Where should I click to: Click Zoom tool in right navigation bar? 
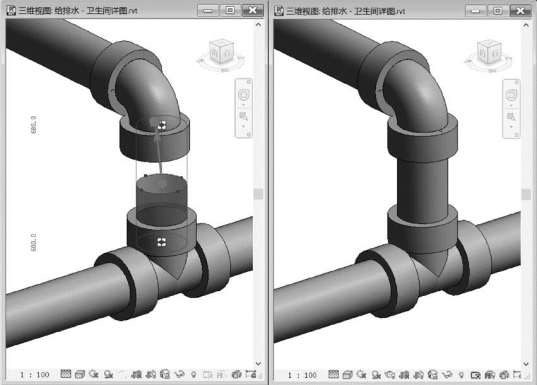click(511, 117)
